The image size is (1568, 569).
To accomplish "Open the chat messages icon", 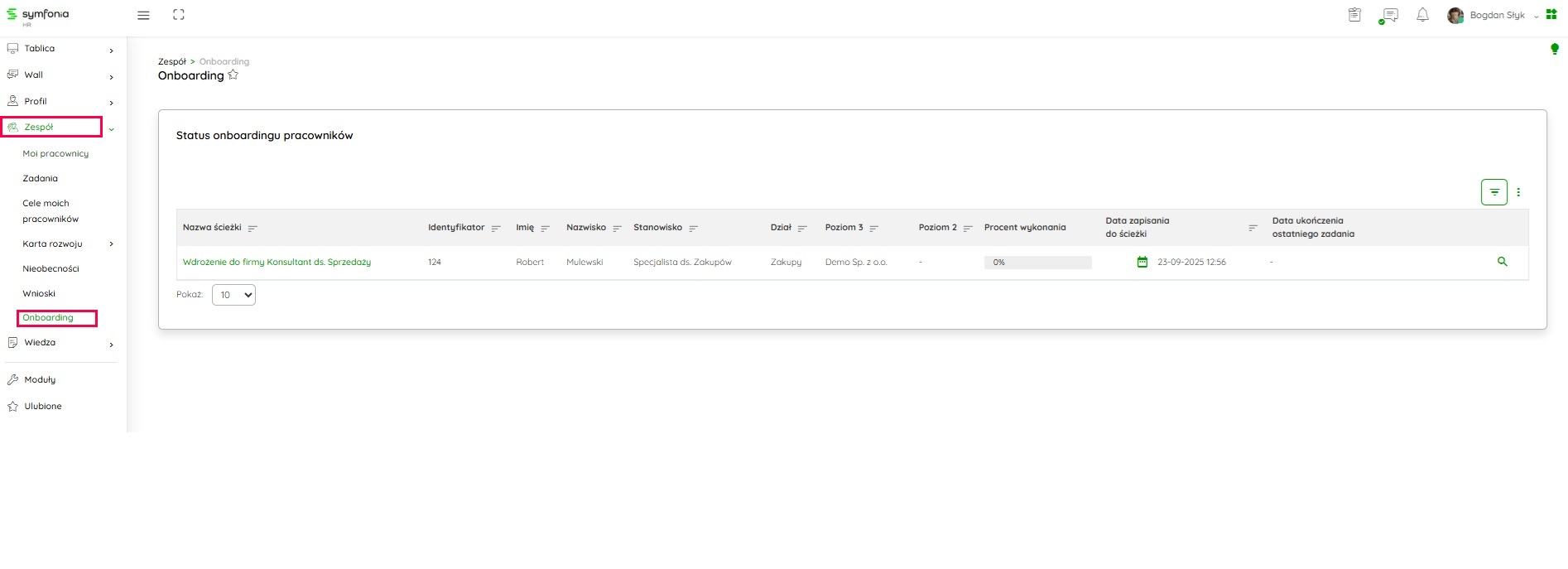I will pyautogui.click(x=1390, y=15).
